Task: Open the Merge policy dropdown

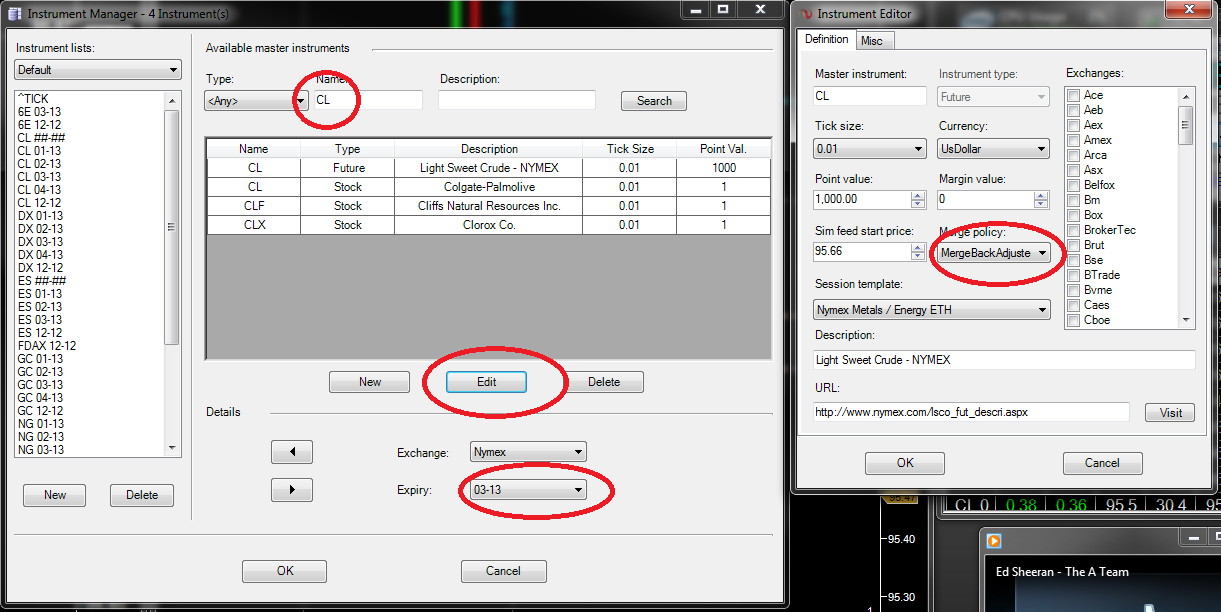Action: [995, 253]
